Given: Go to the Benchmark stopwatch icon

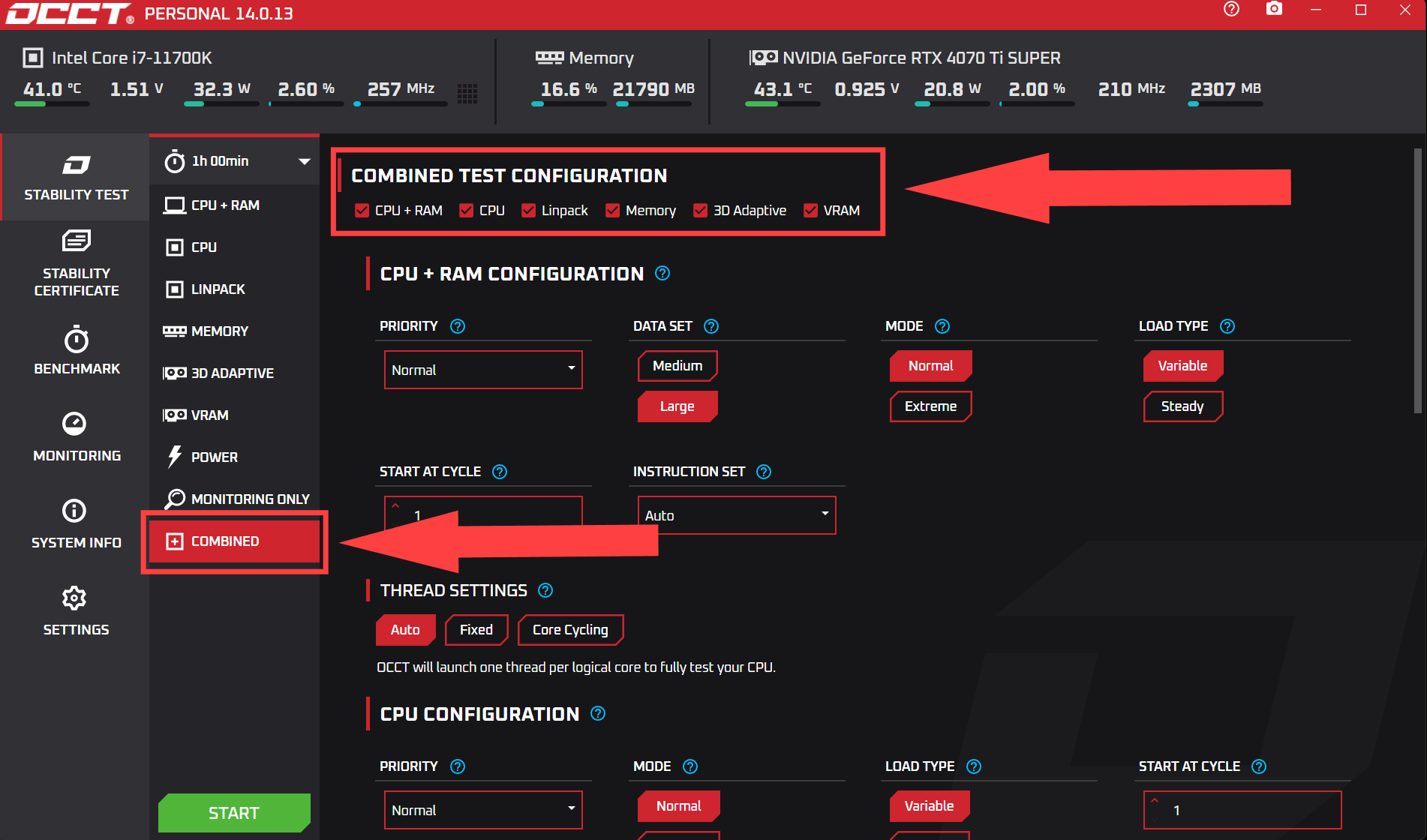Looking at the screenshot, I should tap(76, 340).
